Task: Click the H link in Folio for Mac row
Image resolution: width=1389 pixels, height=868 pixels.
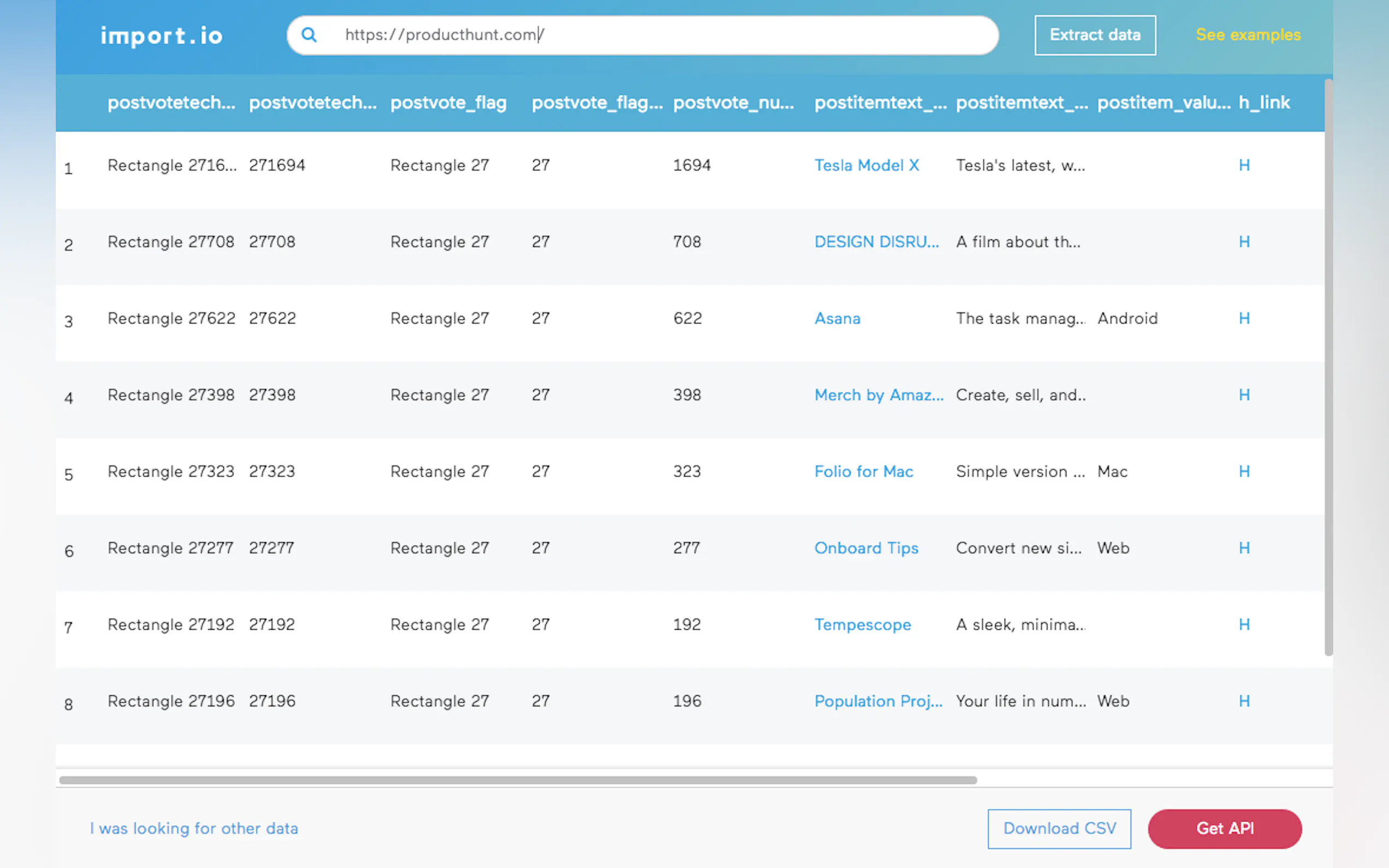Action: coord(1244,471)
